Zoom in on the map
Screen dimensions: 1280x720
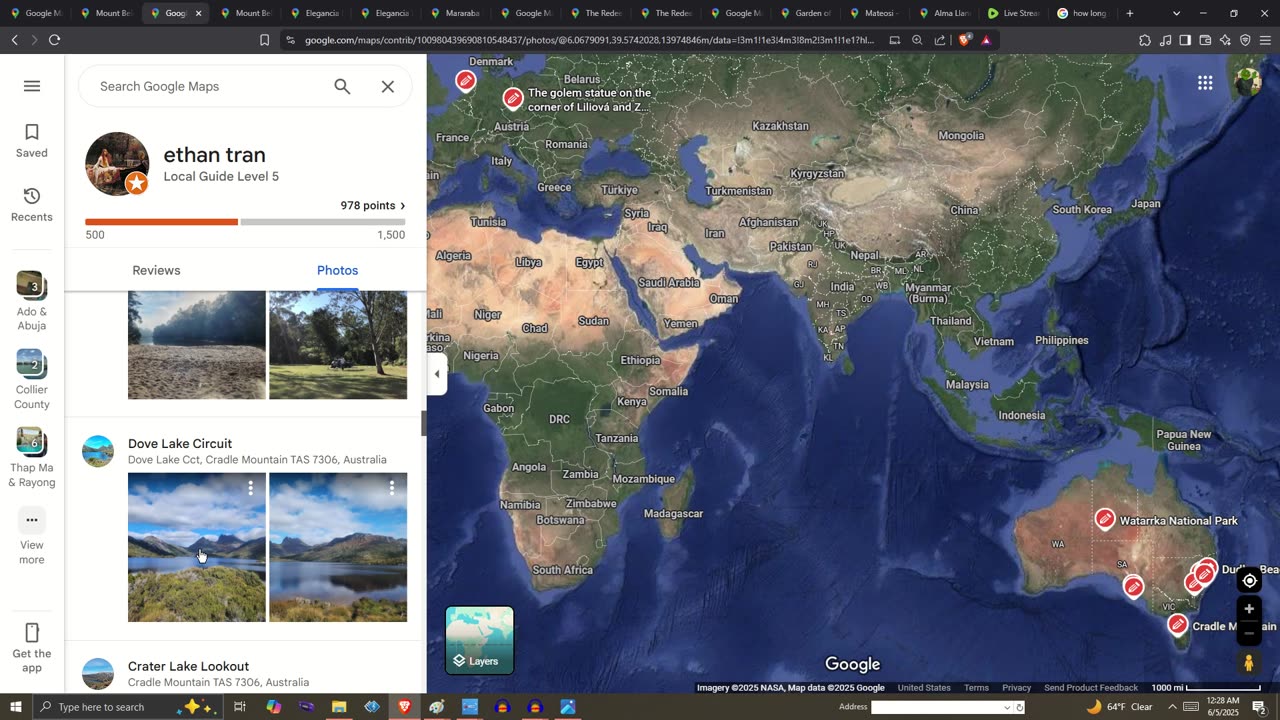click(x=1249, y=609)
